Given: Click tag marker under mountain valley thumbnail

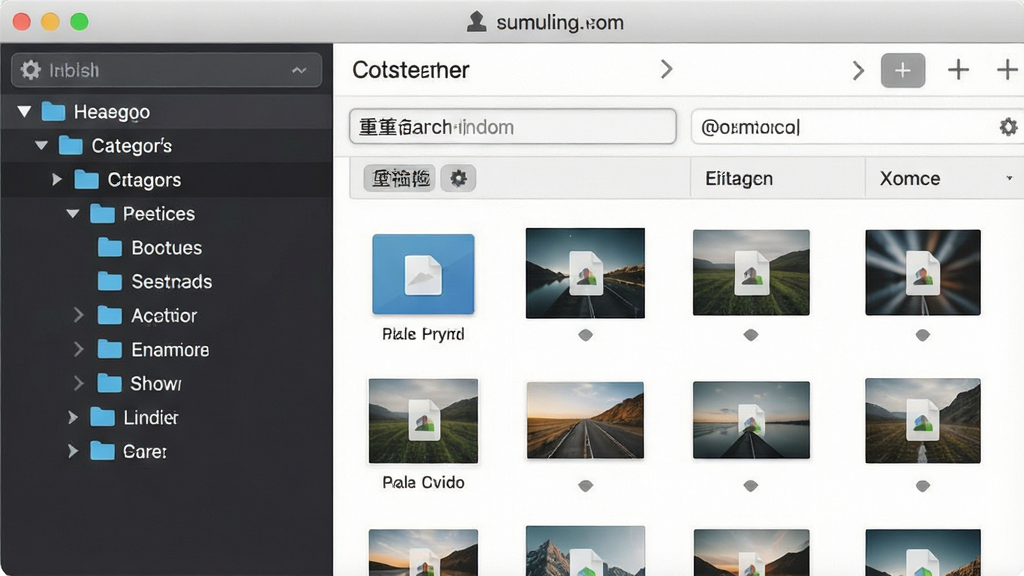Looking at the screenshot, I should click(x=923, y=486).
